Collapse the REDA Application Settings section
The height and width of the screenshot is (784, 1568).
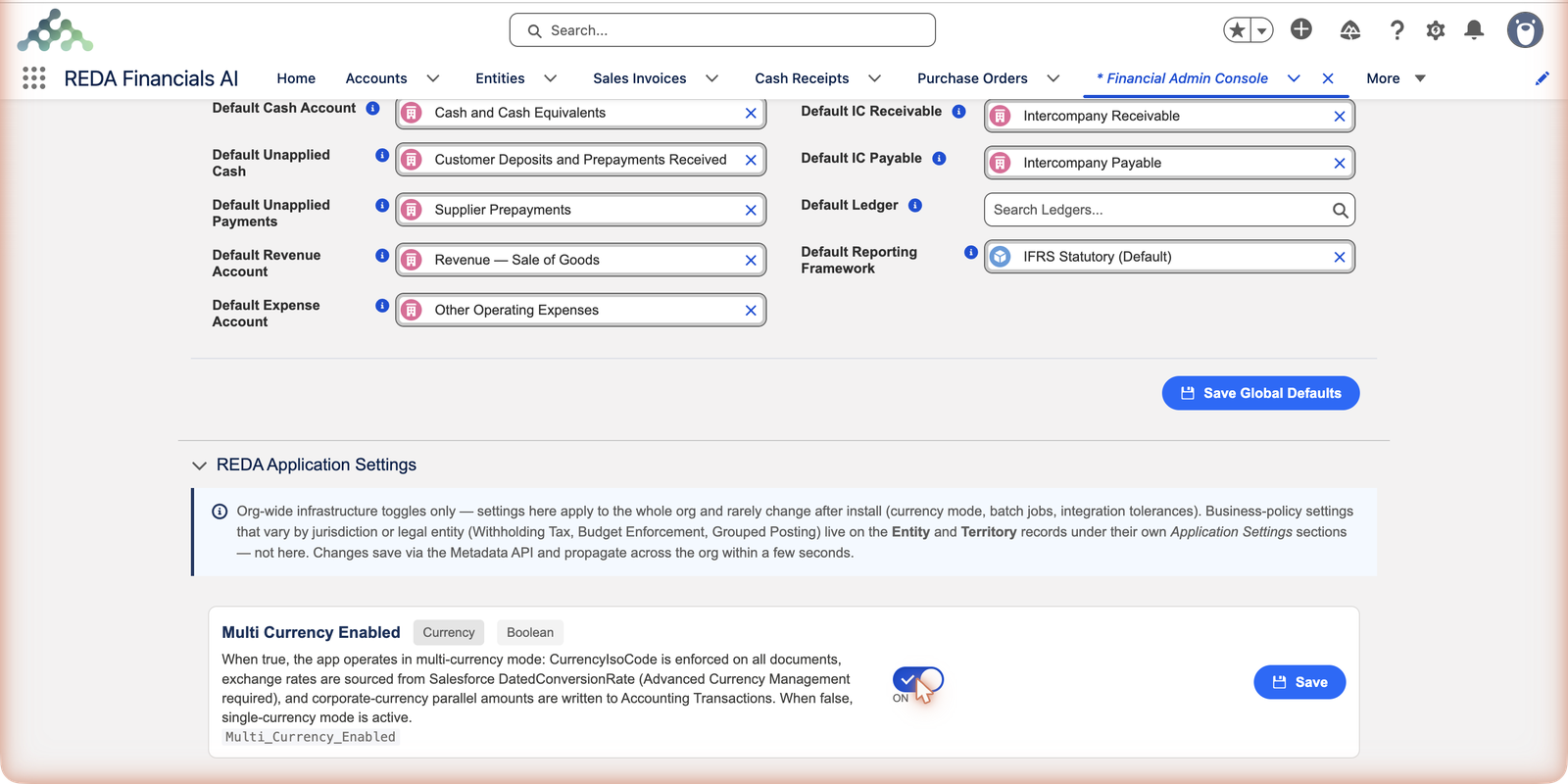click(200, 465)
